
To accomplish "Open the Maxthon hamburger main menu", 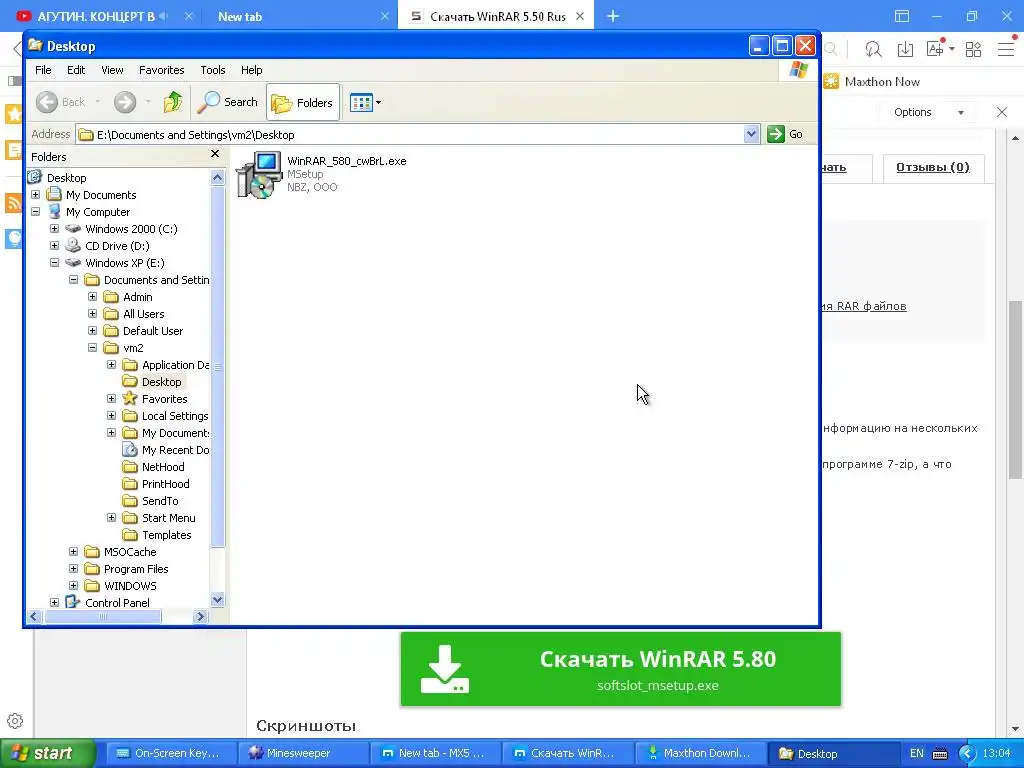I will point(1006,49).
